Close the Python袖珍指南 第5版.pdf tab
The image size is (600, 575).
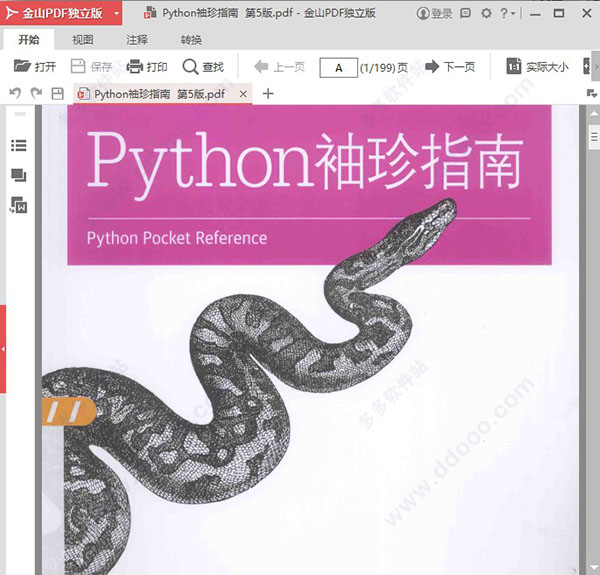tap(243, 94)
